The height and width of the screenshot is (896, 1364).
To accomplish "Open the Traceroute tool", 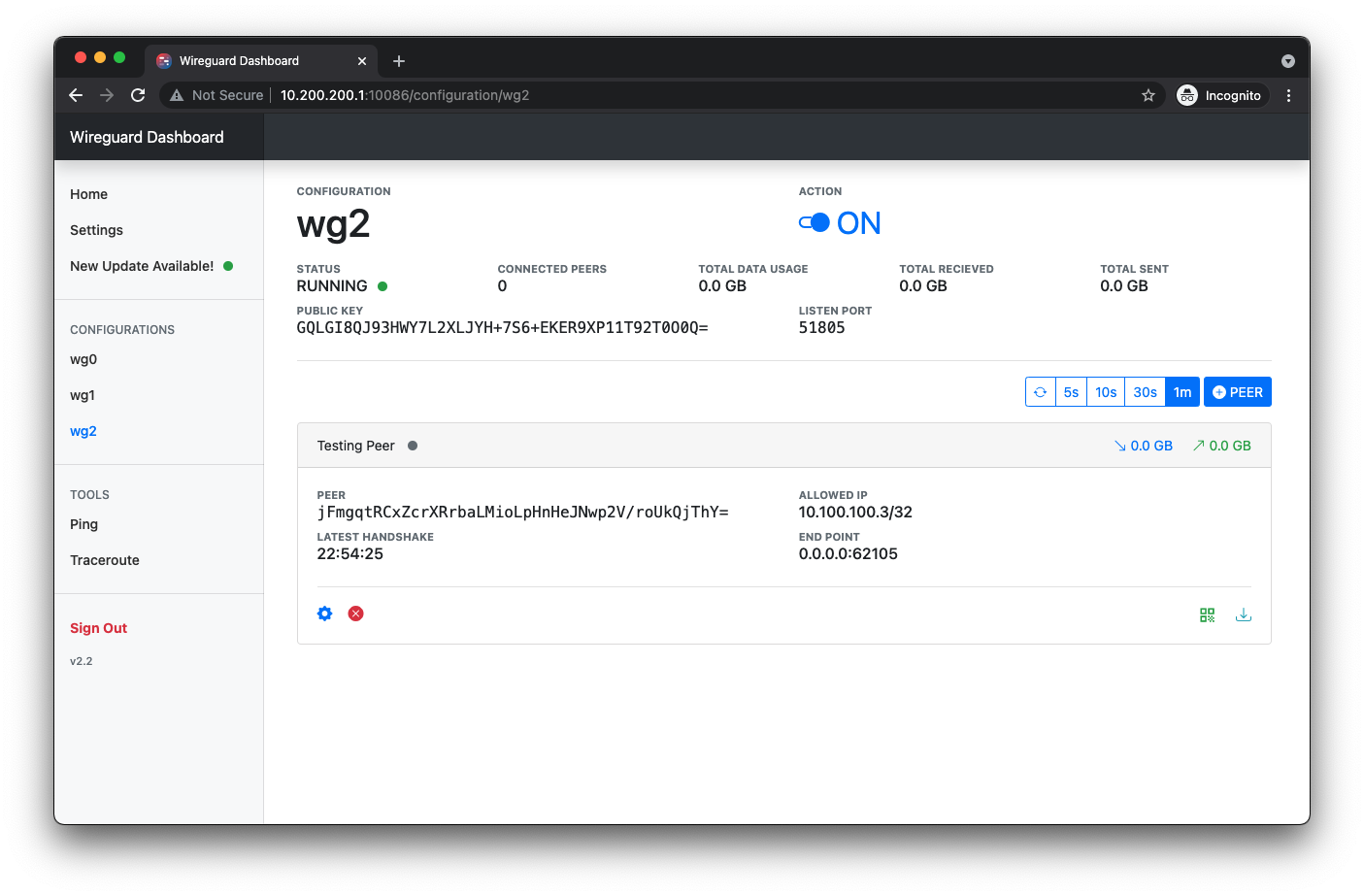I will 105,560.
